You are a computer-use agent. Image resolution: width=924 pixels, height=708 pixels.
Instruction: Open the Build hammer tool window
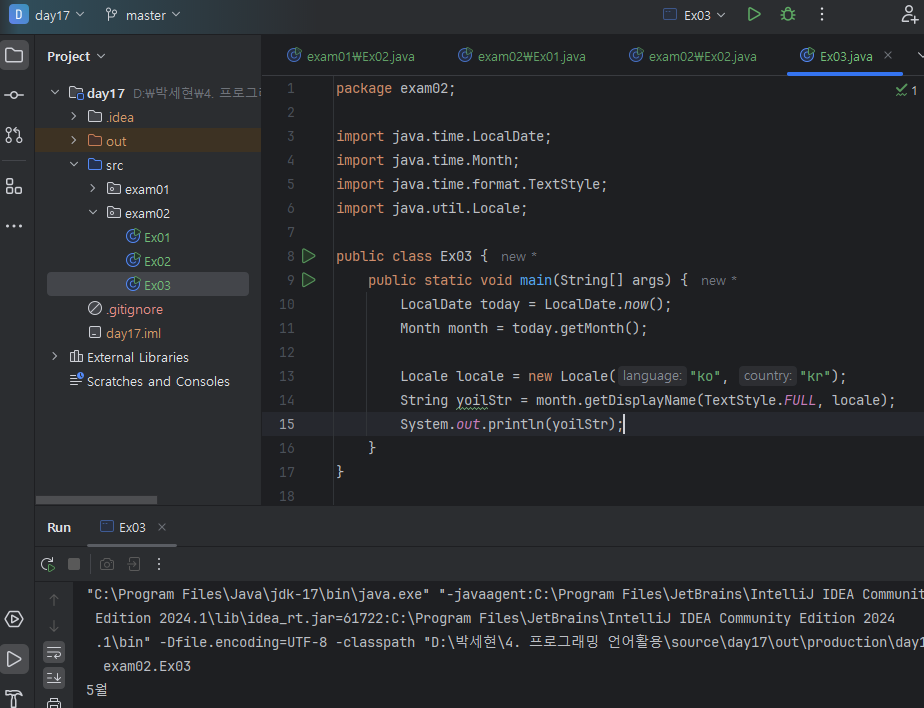14,697
